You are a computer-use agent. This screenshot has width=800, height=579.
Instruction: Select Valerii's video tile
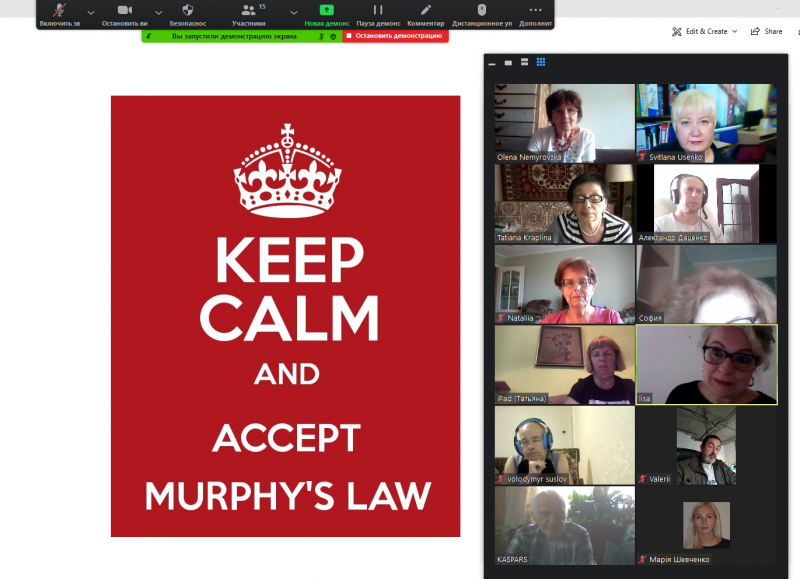(707, 445)
